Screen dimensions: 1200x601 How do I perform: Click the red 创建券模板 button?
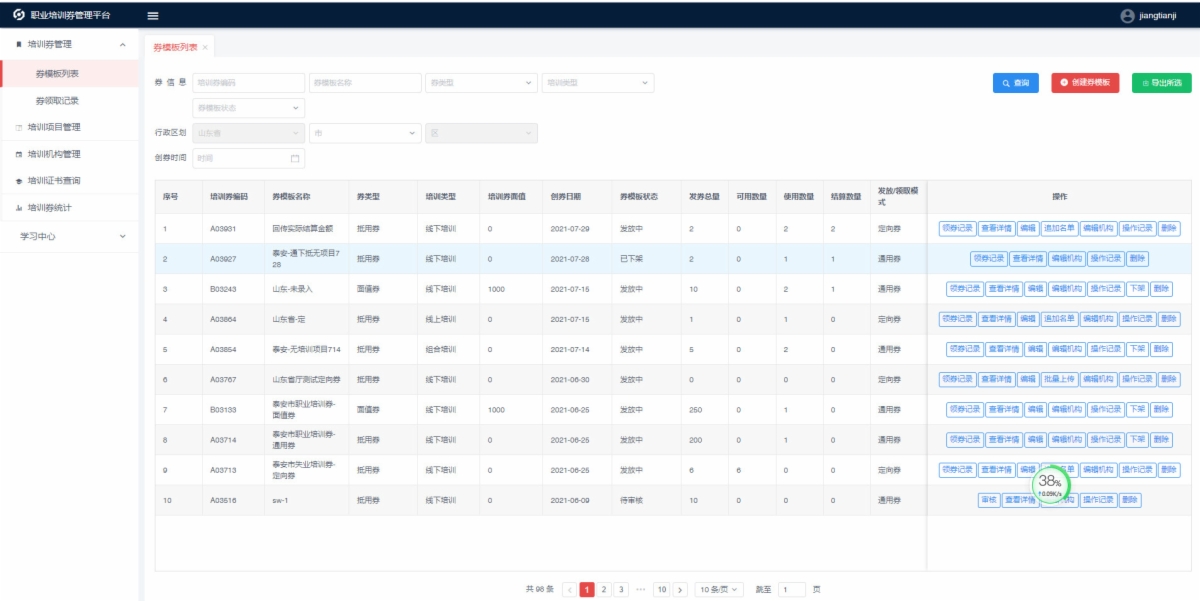tap(1085, 83)
